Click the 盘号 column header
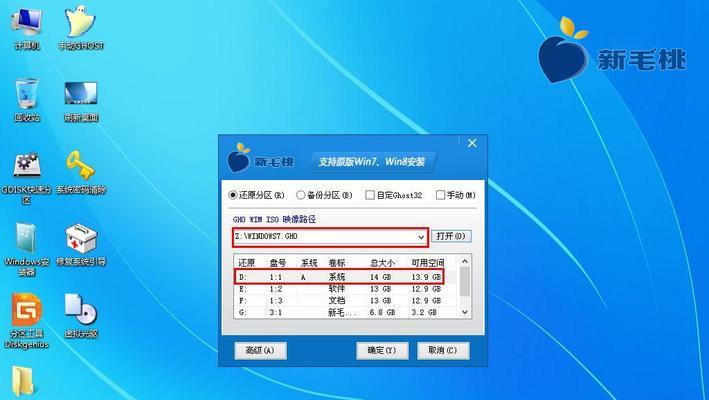The width and height of the screenshot is (709, 400). point(279,263)
